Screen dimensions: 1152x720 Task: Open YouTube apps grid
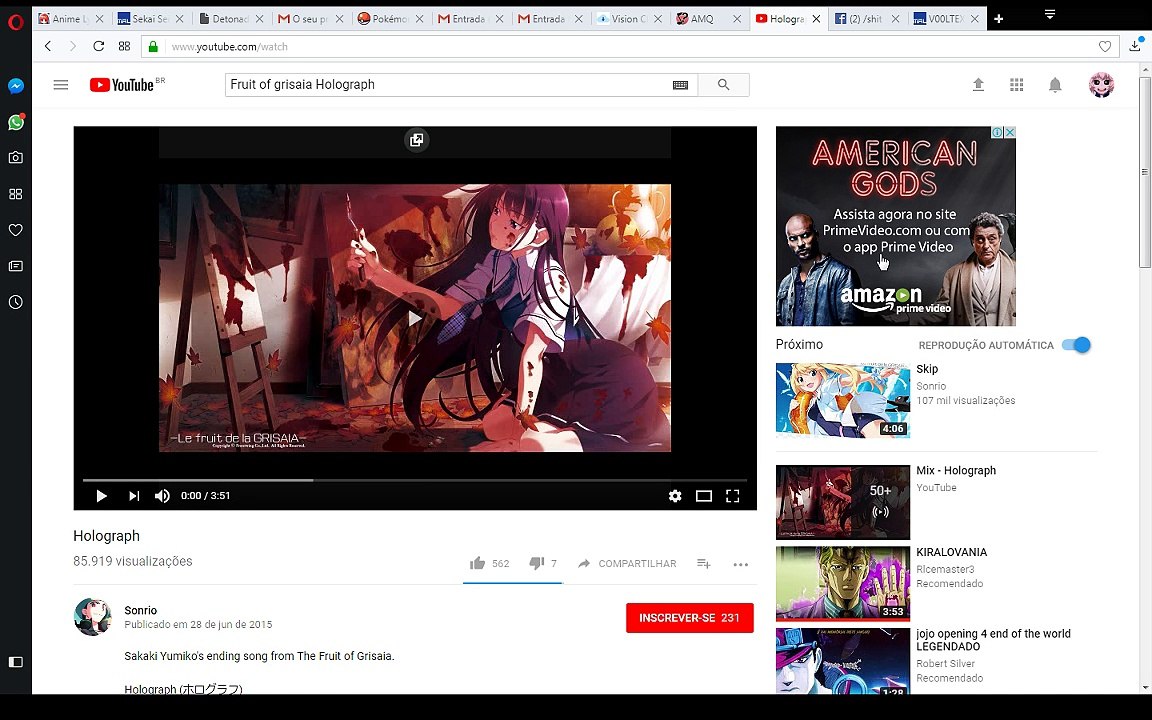coord(1017,85)
